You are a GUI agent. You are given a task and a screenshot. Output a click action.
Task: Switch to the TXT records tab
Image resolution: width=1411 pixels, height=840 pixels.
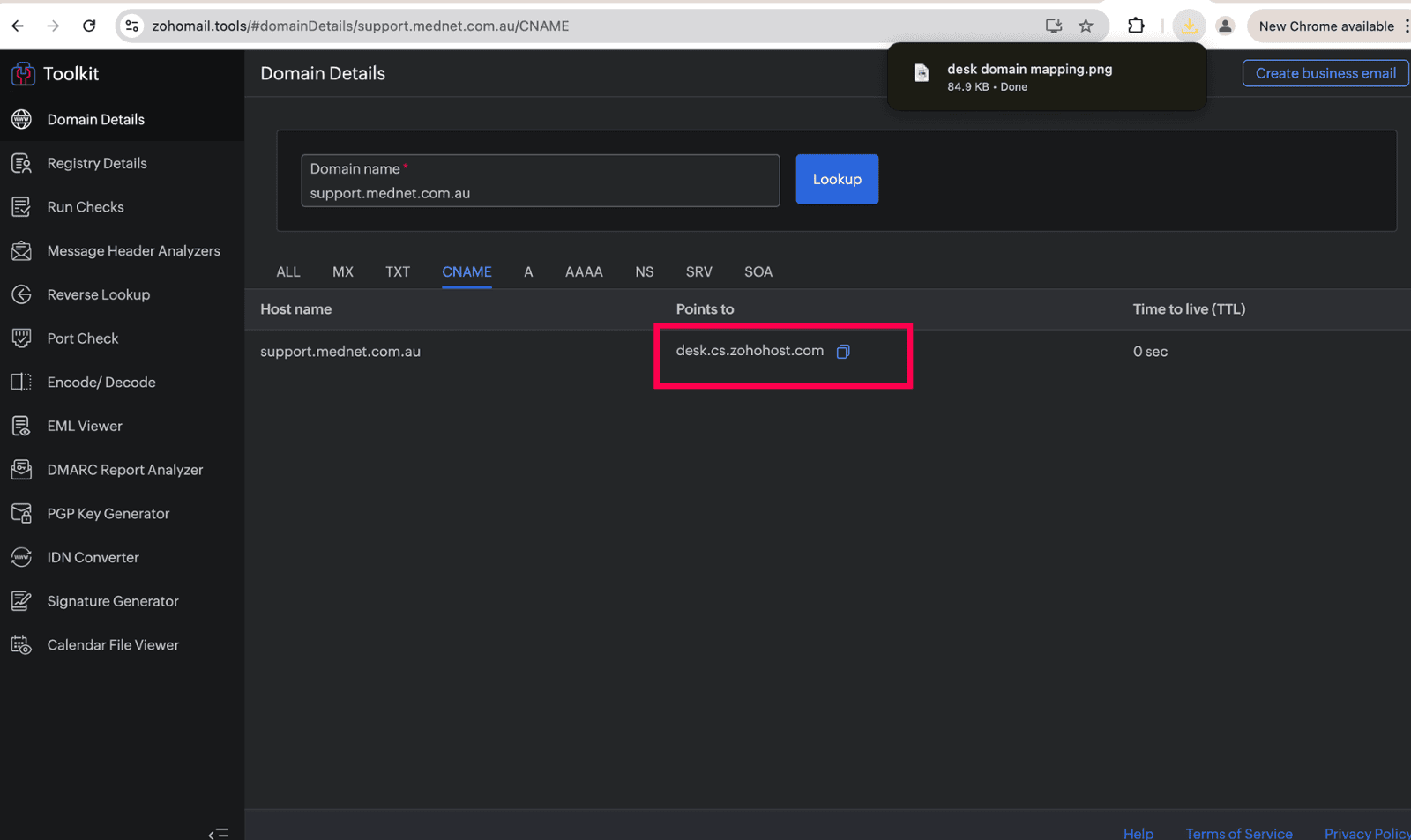click(x=397, y=271)
